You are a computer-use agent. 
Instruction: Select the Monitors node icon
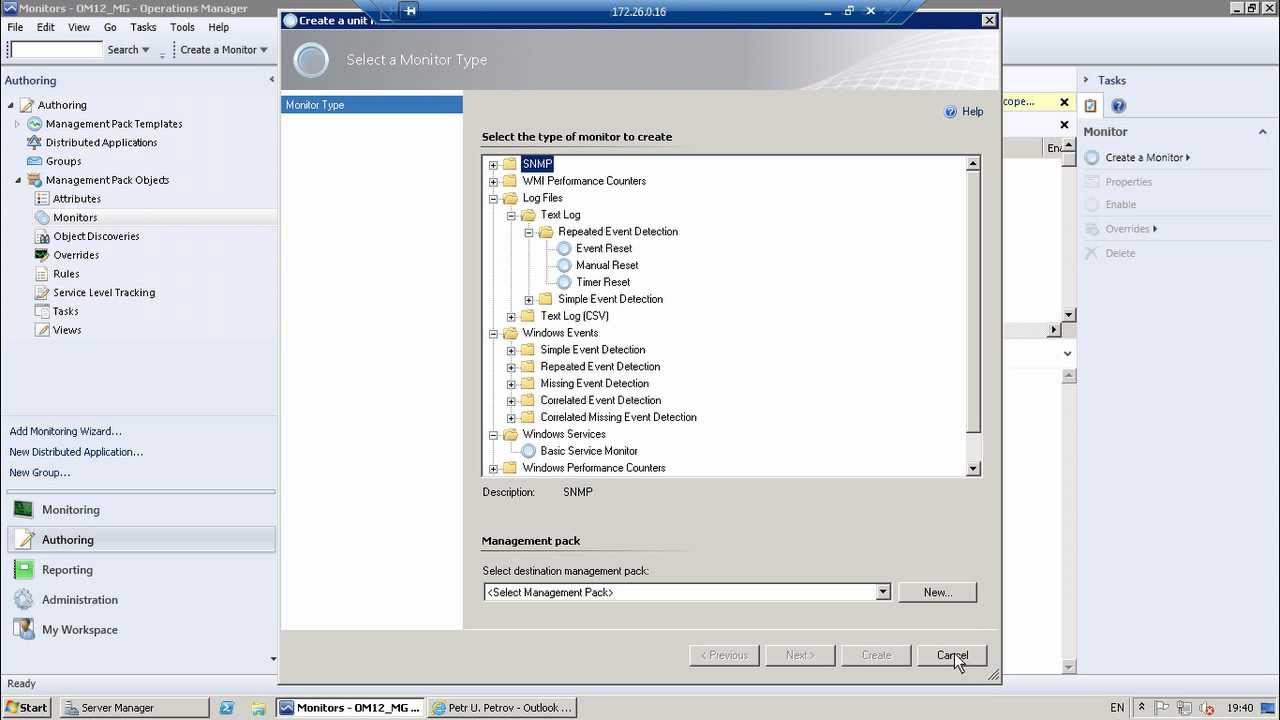pos(42,217)
